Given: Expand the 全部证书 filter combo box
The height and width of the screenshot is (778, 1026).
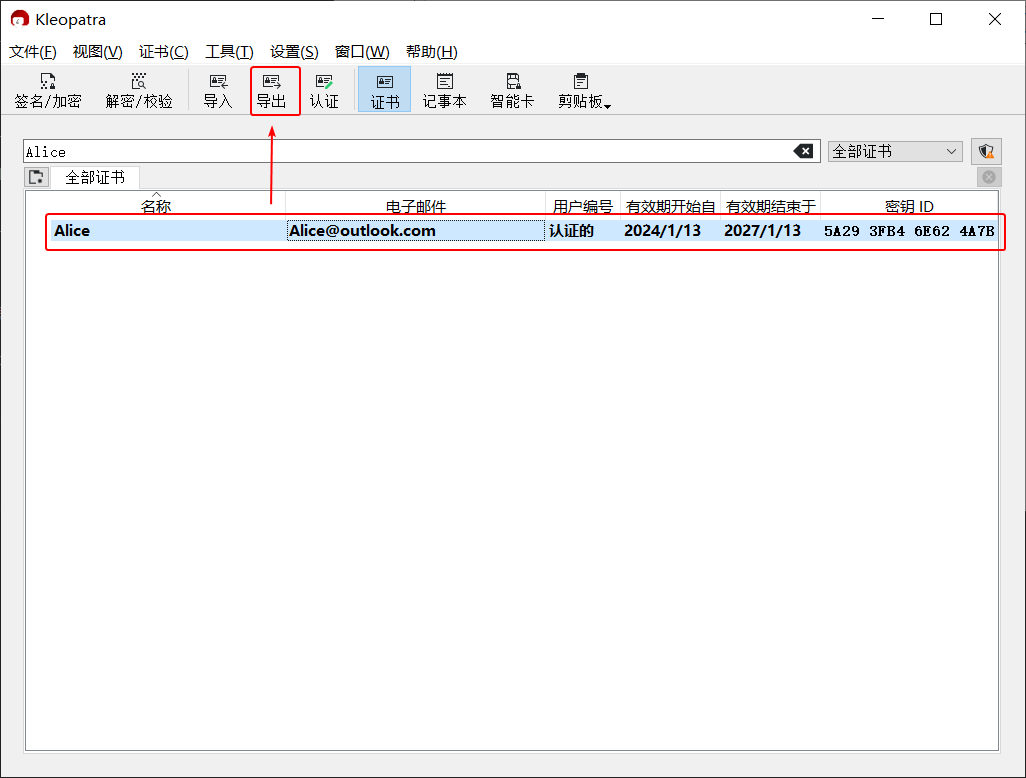Looking at the screenshot, I should 894,152.
